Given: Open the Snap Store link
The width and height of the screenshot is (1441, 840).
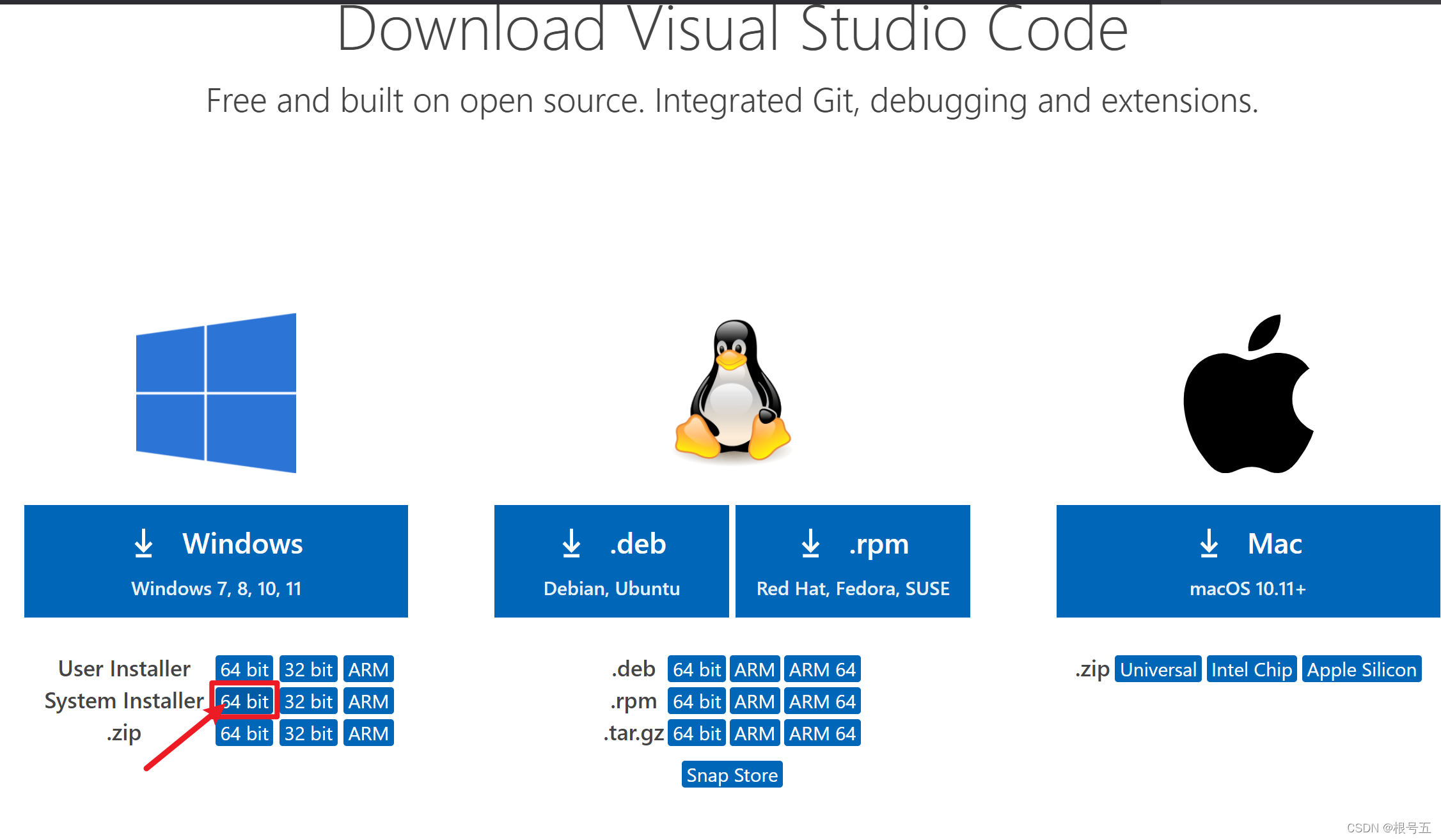Looking at the screenshot, I should (732, 775).
